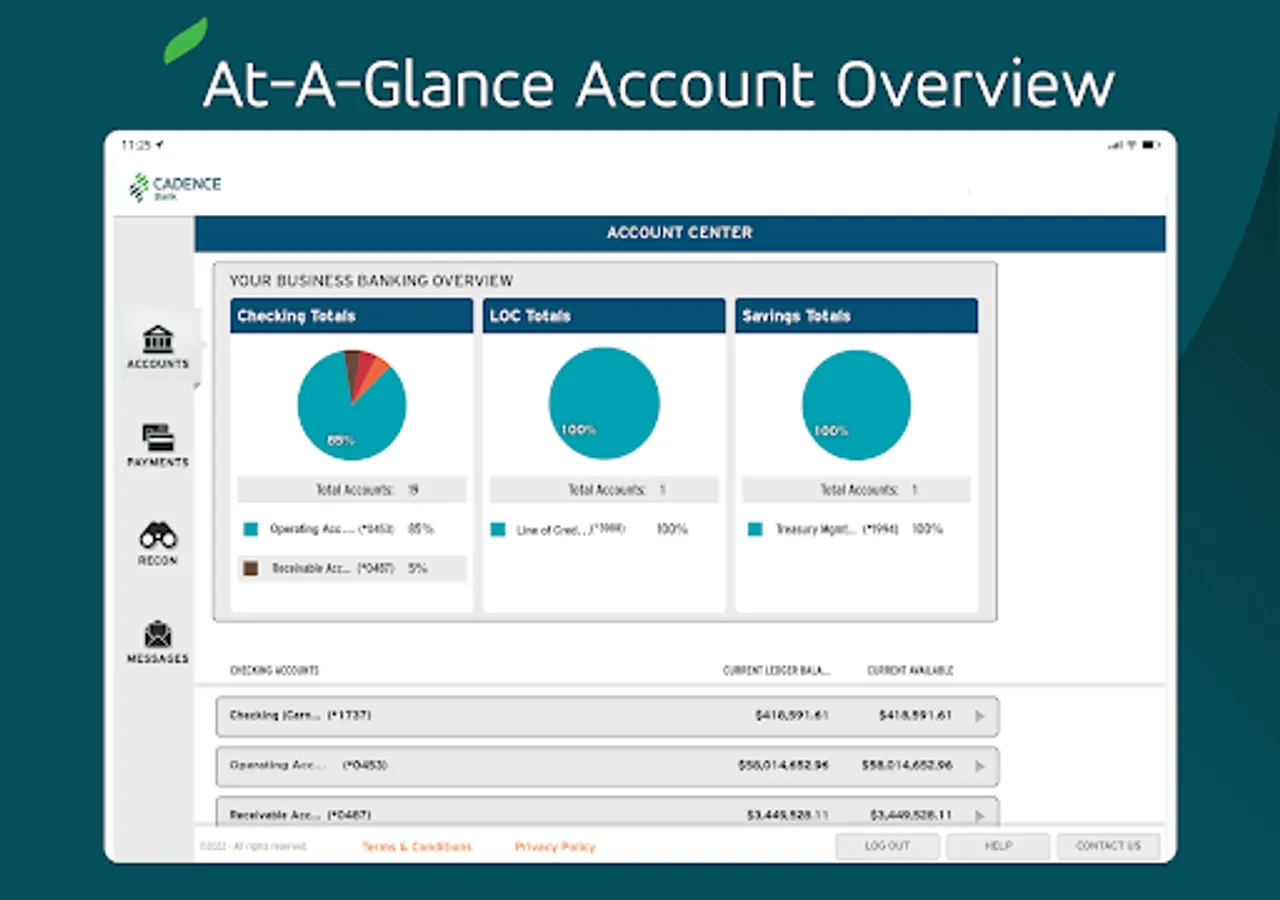Click the Your Business Banking Overview heading
Image resolution: width=1280 pixels, height=900 pixels.
[371, 281]
